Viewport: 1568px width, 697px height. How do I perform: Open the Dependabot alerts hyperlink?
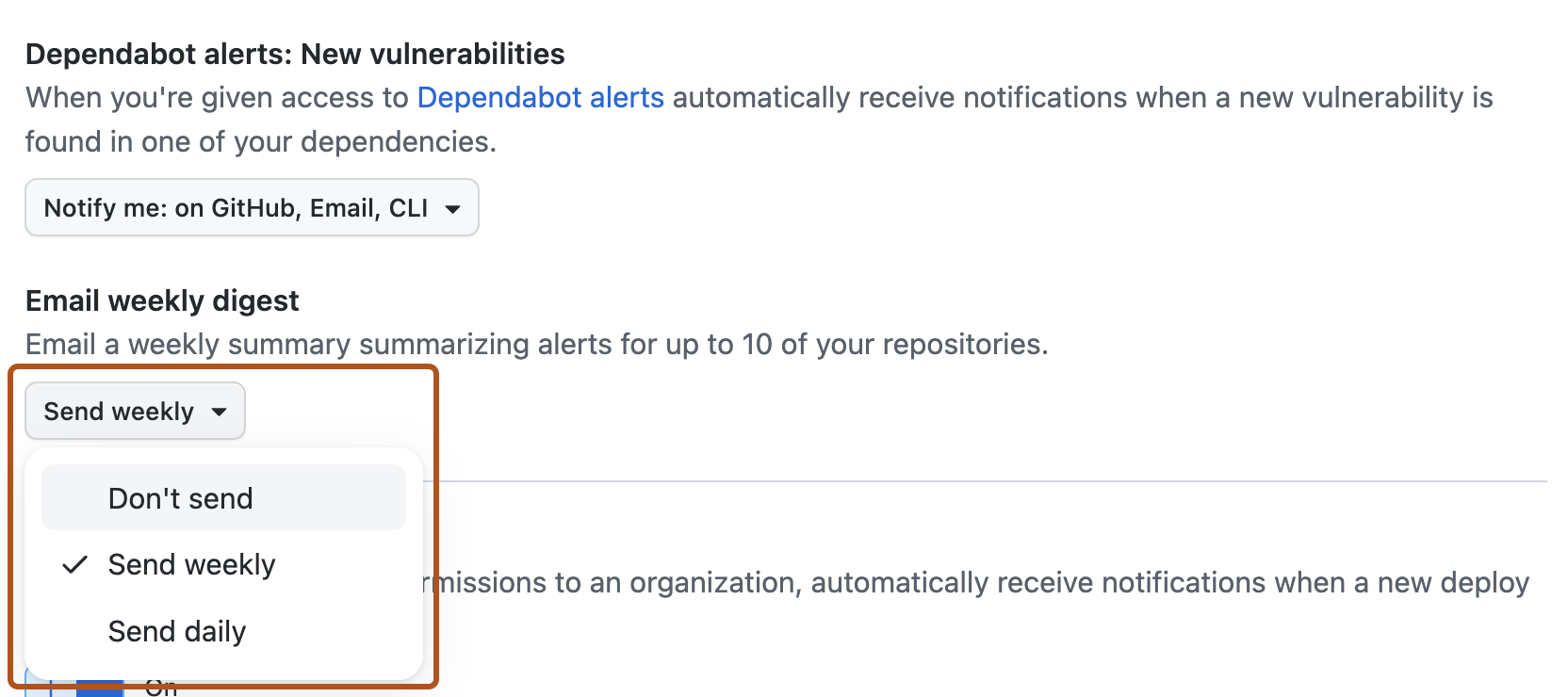(540, 97)
